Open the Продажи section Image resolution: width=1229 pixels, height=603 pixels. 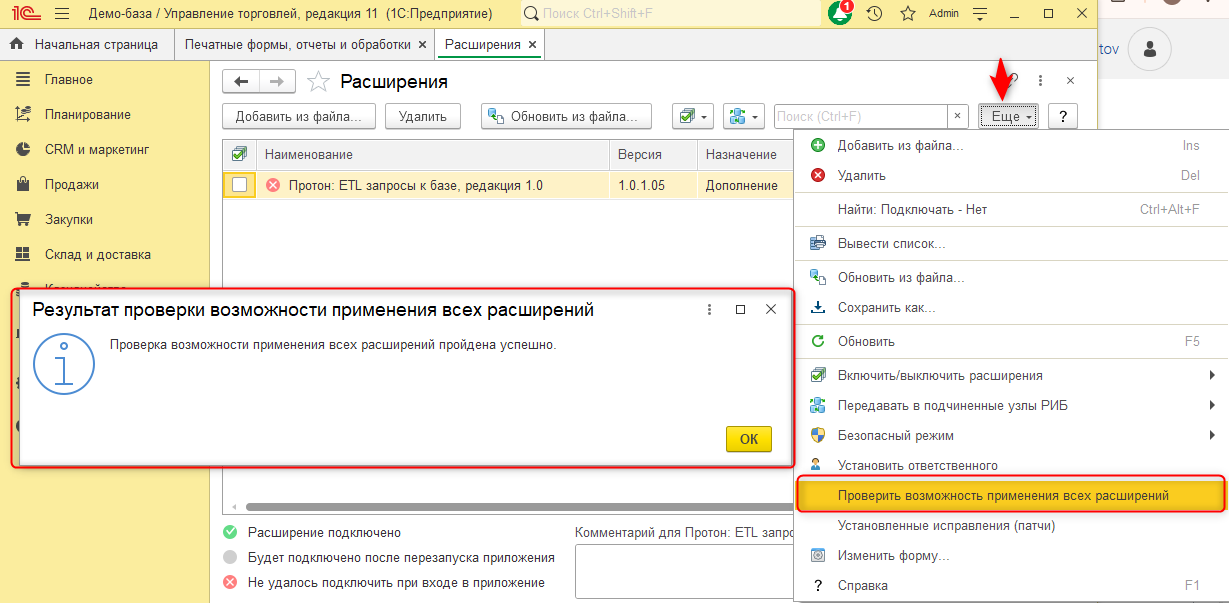(71, 184)
